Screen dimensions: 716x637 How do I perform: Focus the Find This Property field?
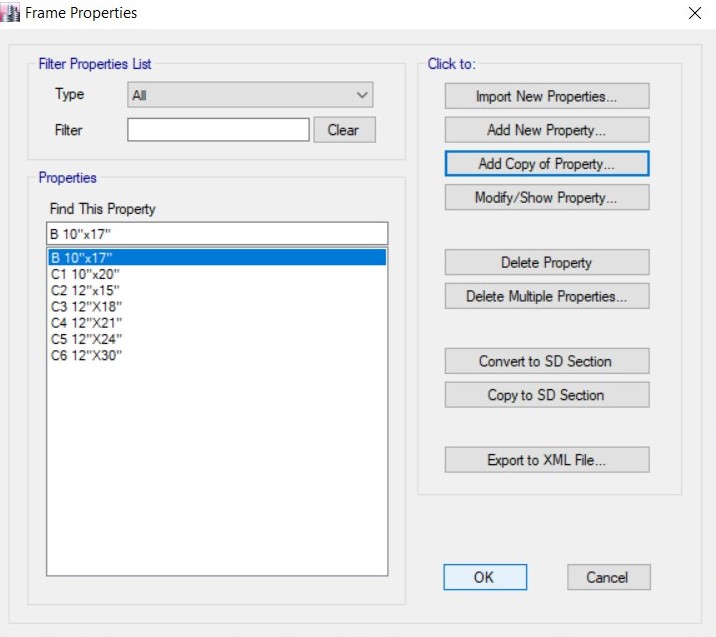coord(216,233)
